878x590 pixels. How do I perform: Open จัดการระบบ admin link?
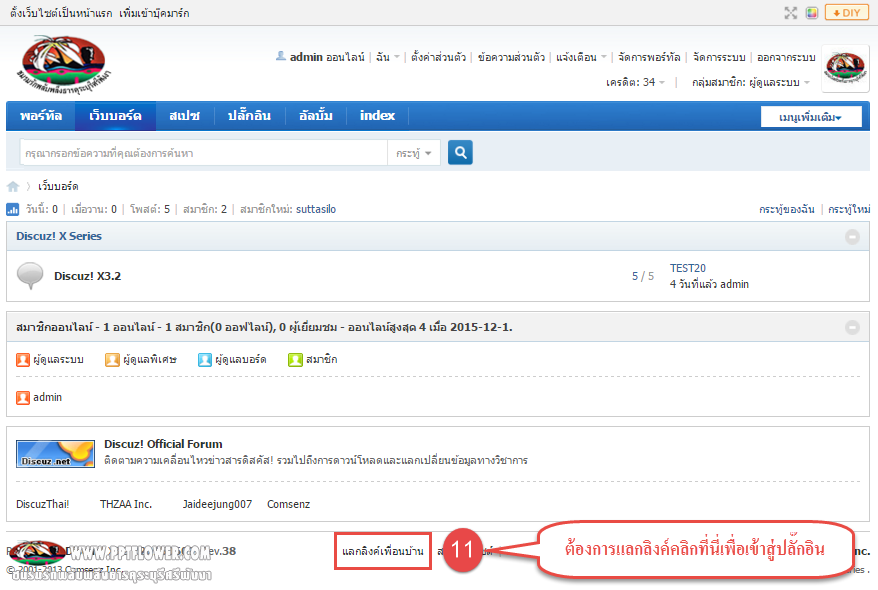tap(719, 57)
